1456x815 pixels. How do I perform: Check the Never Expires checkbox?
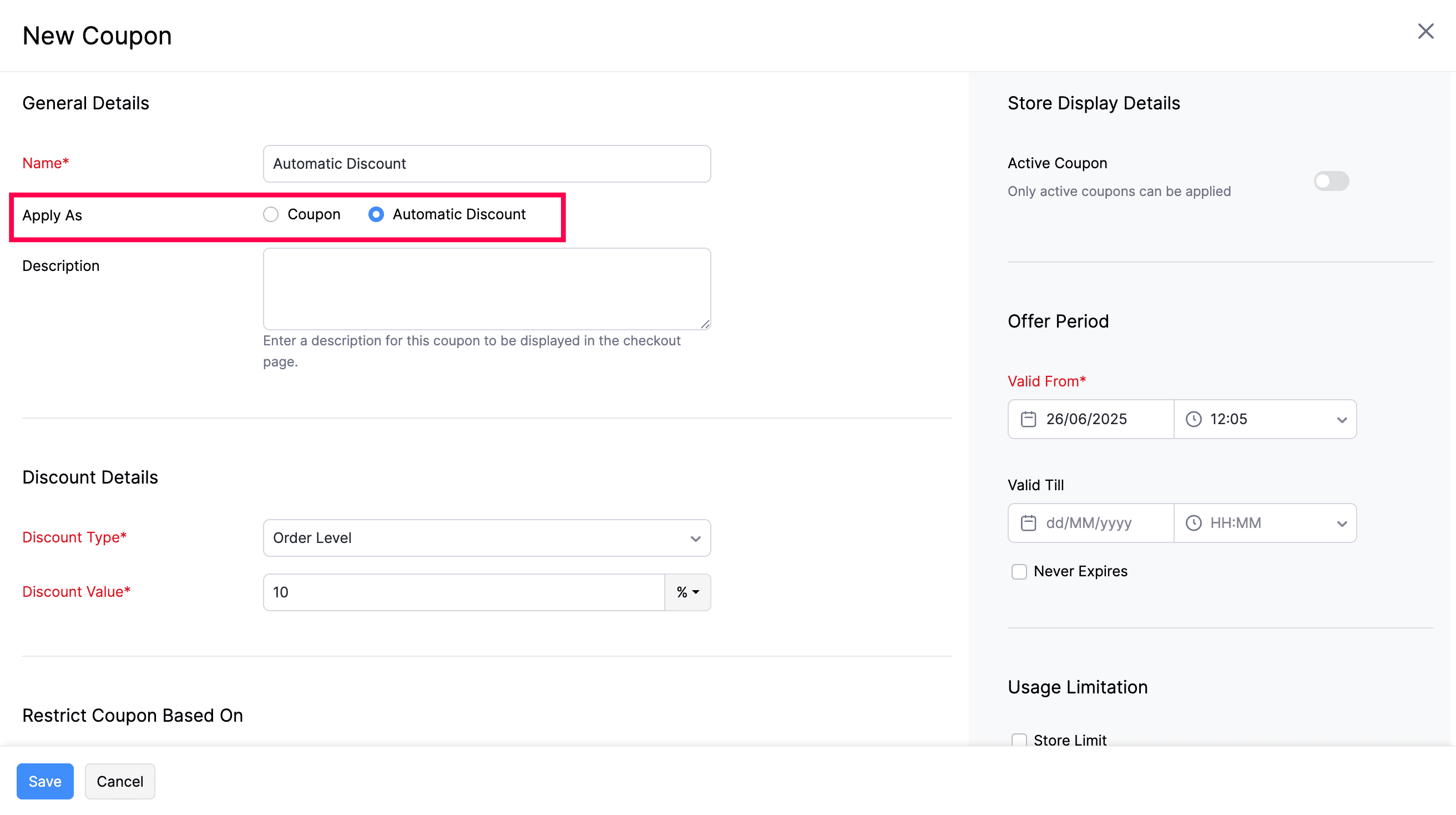1019,572
